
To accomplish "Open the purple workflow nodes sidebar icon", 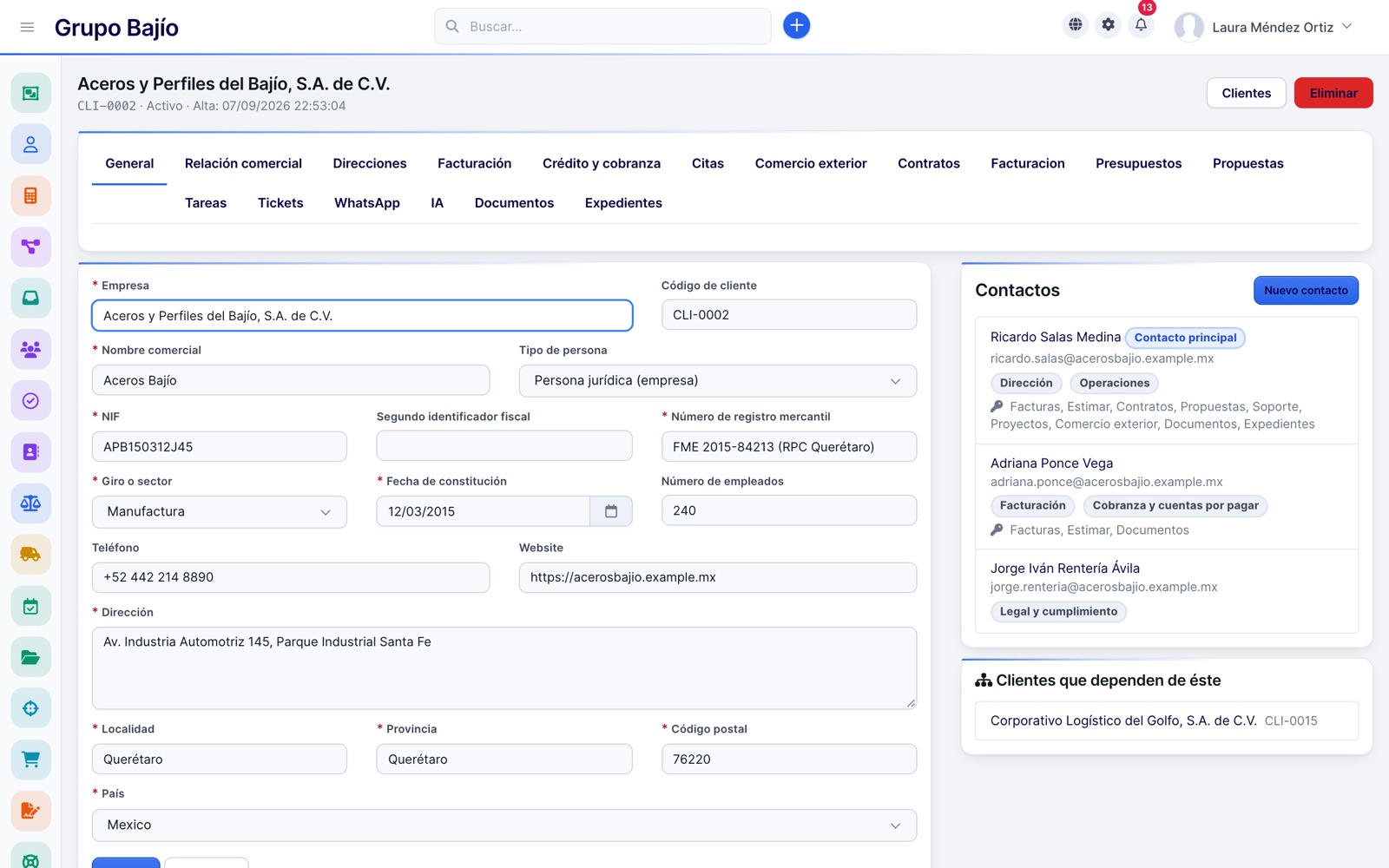I will click(x=30, y=247).
